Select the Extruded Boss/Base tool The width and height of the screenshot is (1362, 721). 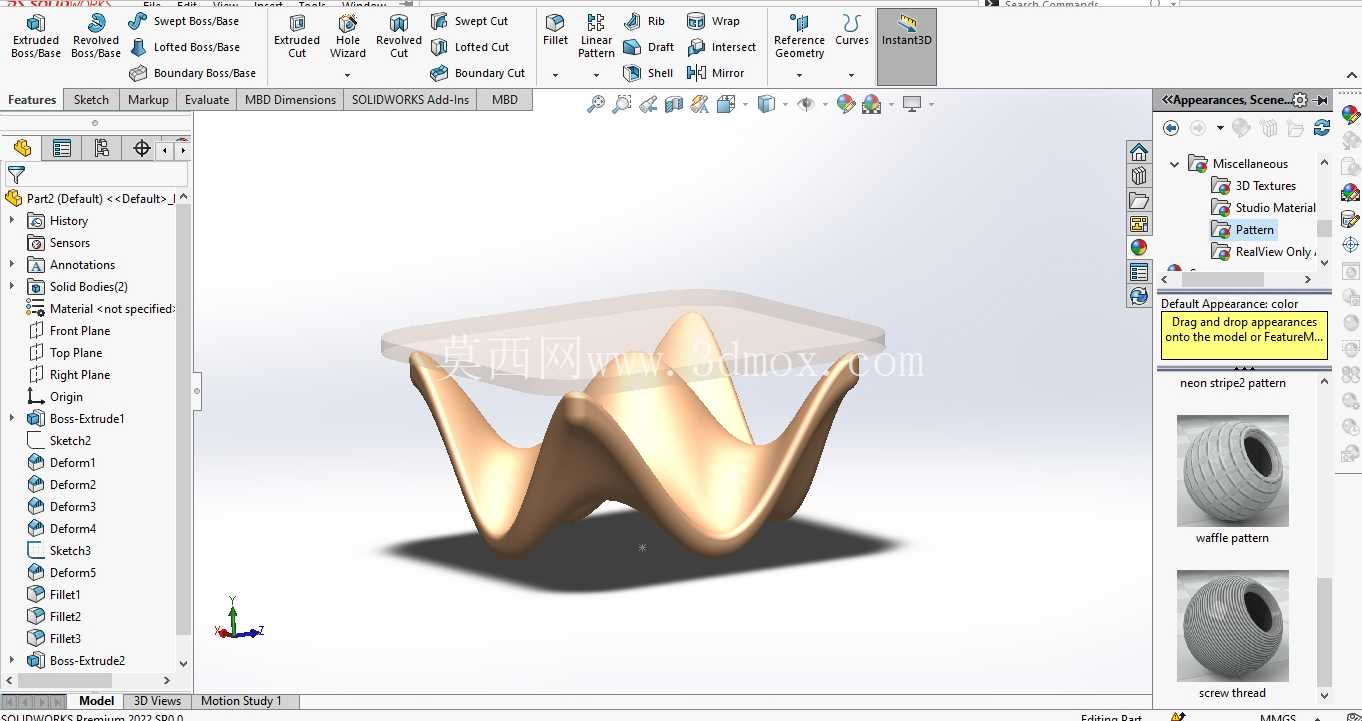pyautogui.click(x=36, y=36)
